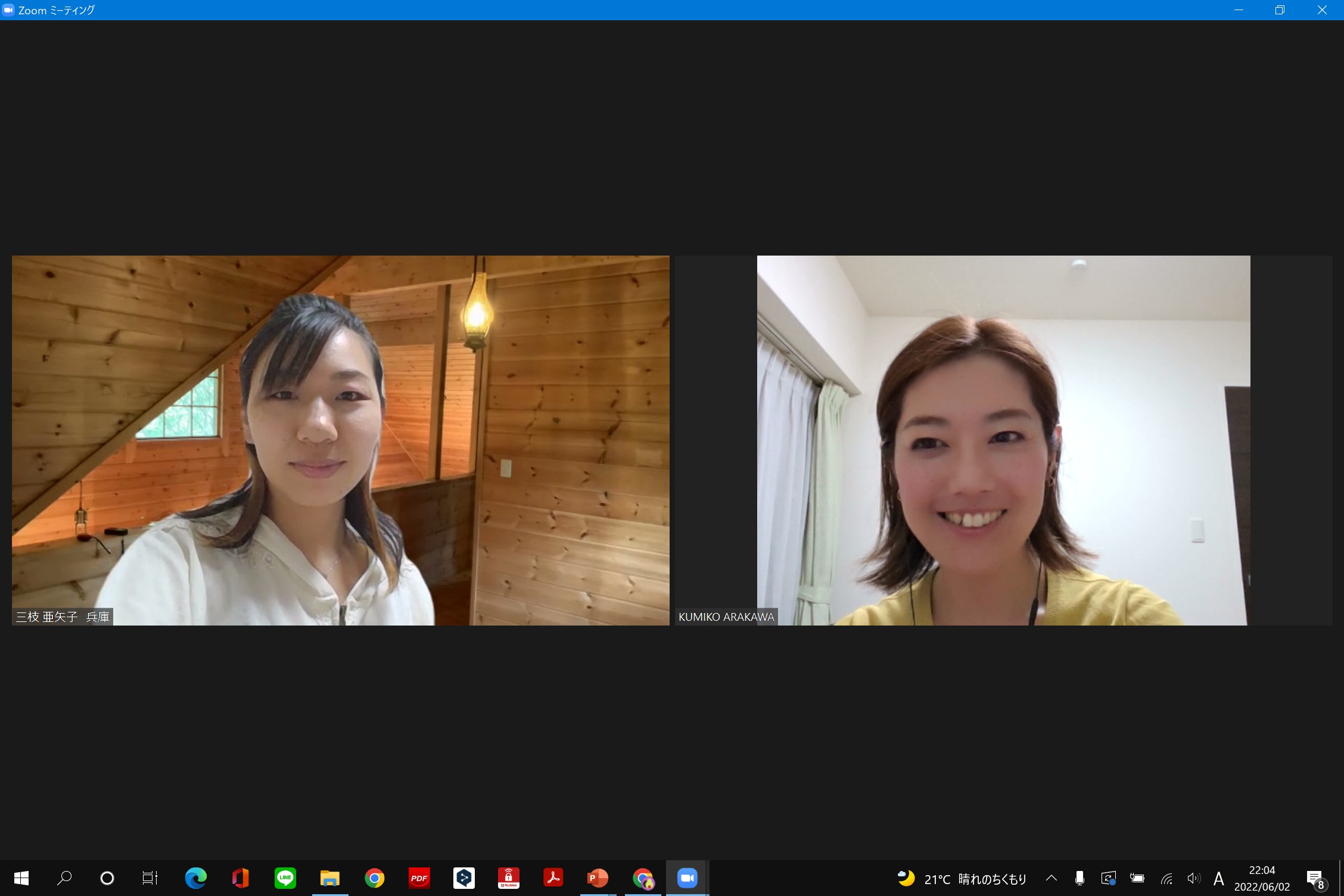This screenshot has height=896, width=1344.
Task: Restore down the Zoom meeting window
Action: coord(1280,10)
